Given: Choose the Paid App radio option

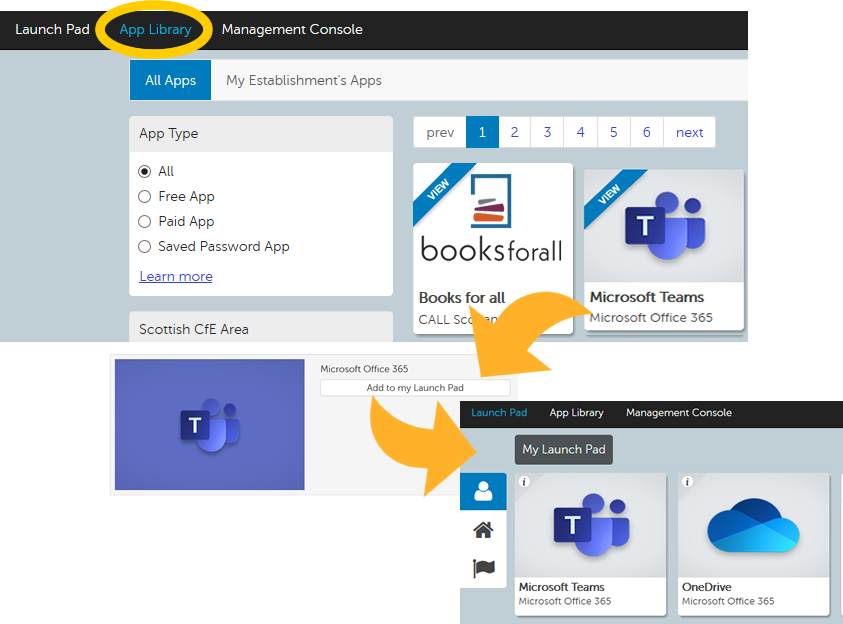Looking at the screenshot, I should (x=145, y=221).
